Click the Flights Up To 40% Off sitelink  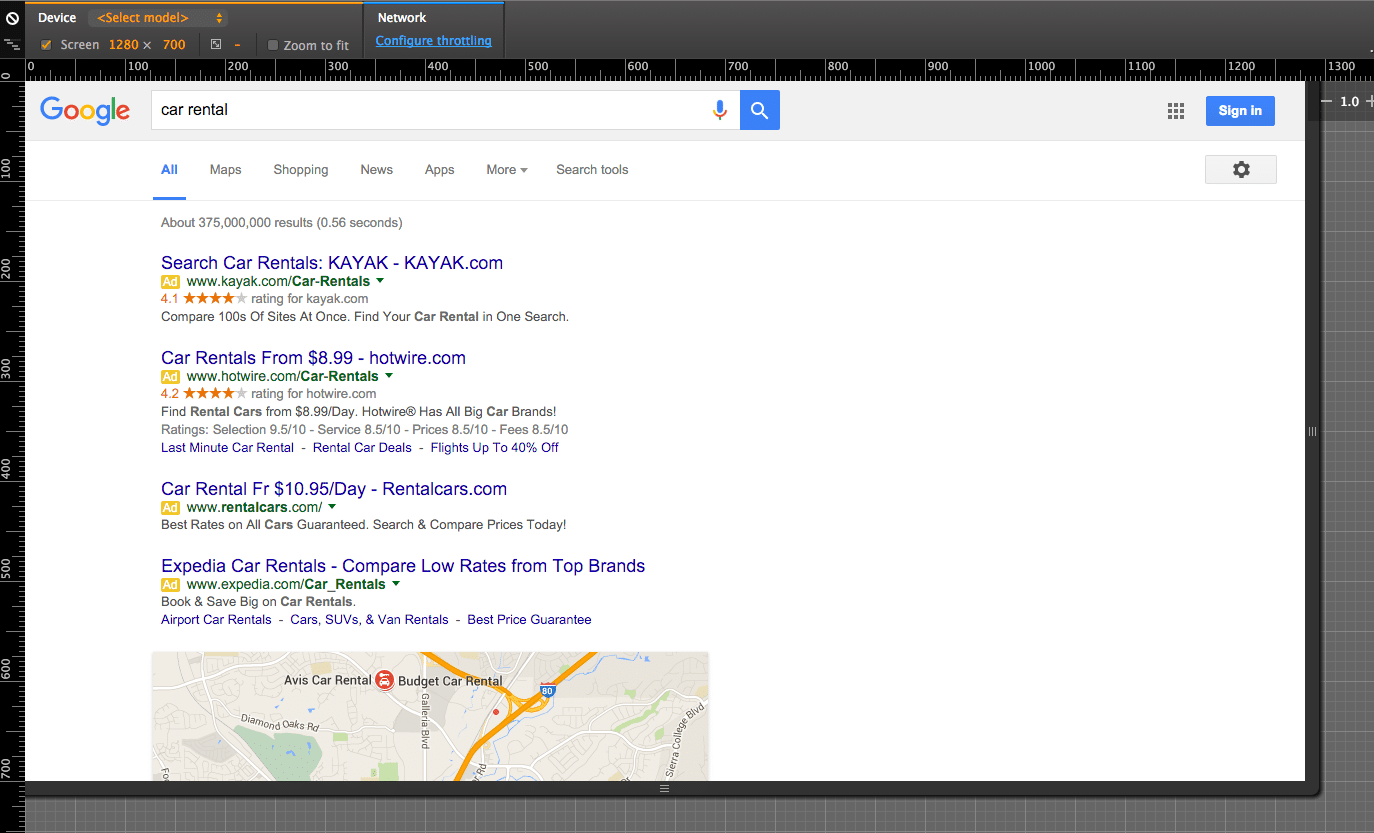click(x=495, y=448)
